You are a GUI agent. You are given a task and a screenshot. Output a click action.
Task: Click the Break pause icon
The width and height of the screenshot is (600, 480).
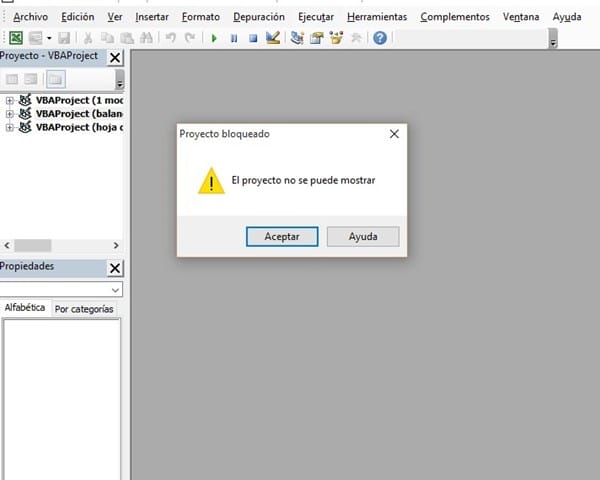point(234,38)
